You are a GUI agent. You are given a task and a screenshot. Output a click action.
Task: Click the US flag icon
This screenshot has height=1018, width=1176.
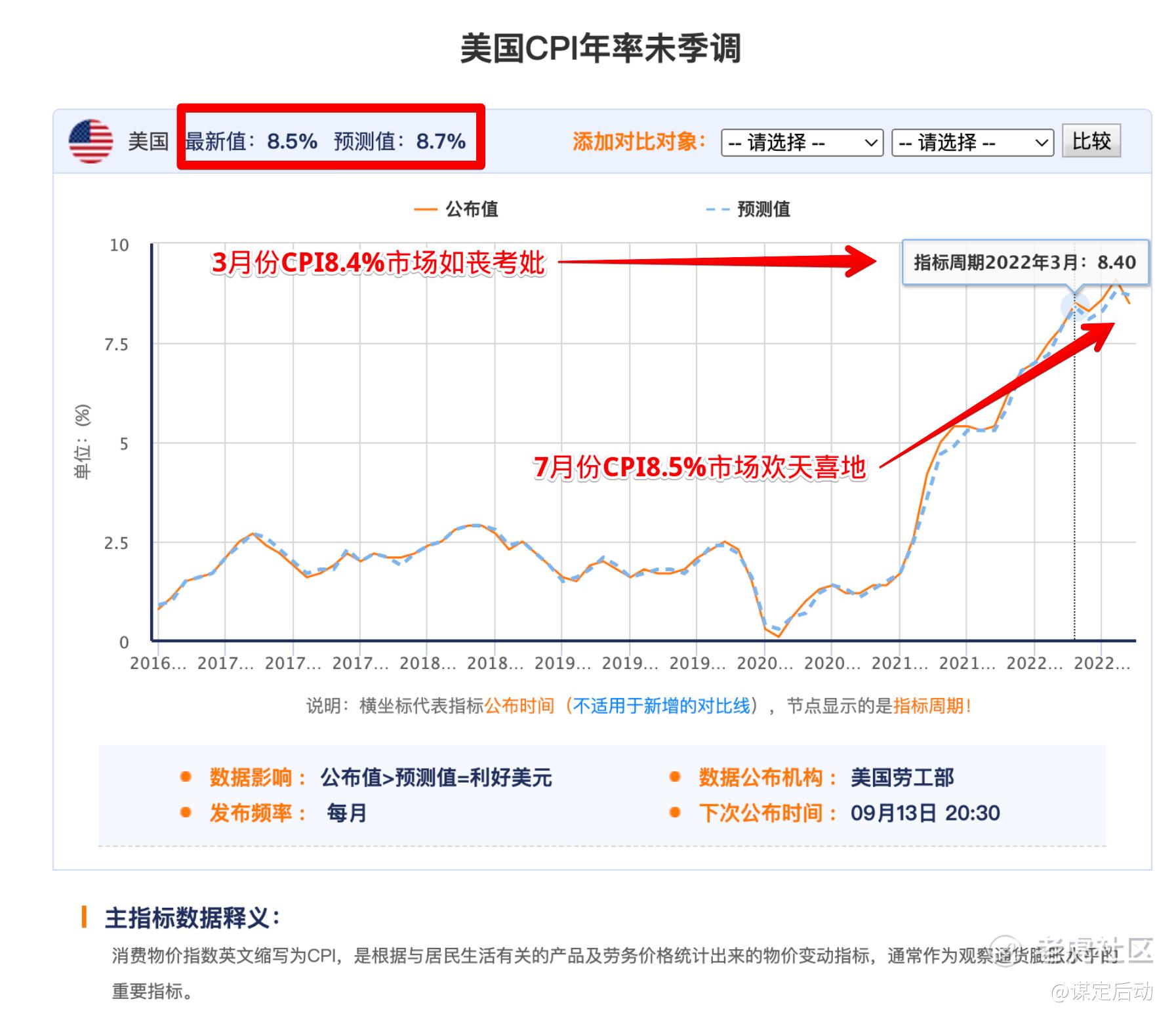91,141
